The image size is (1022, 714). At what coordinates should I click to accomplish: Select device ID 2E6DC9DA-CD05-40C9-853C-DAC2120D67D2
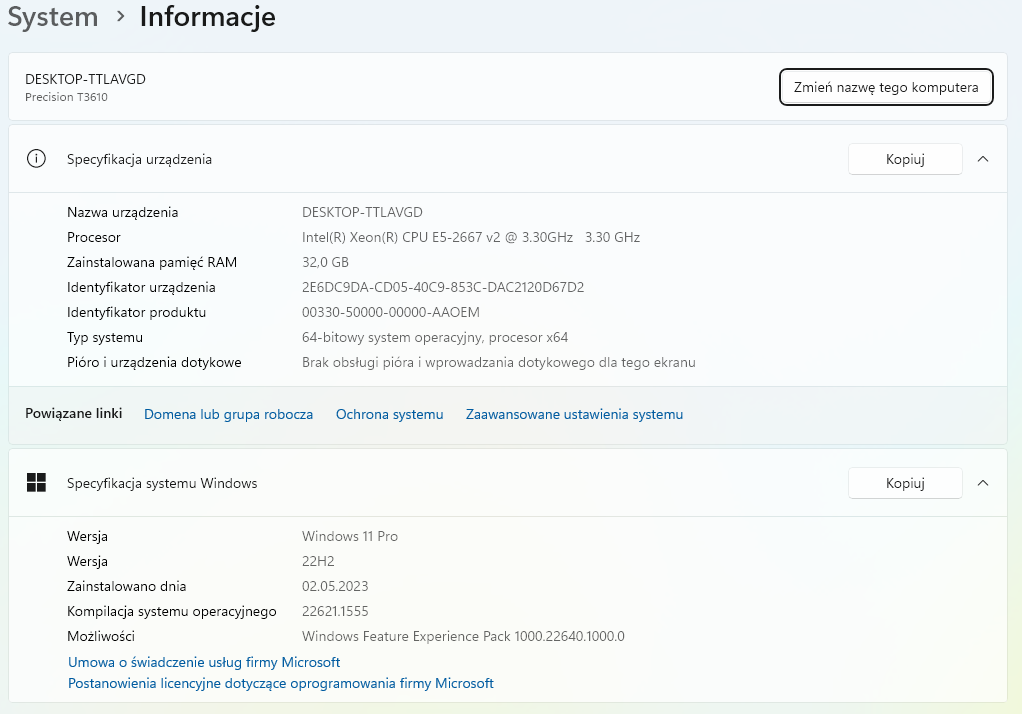(443, 287)
